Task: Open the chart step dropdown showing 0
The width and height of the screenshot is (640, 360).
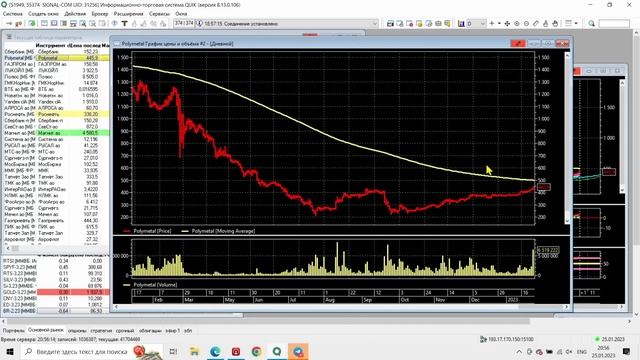Action: [x=476, y=24]
